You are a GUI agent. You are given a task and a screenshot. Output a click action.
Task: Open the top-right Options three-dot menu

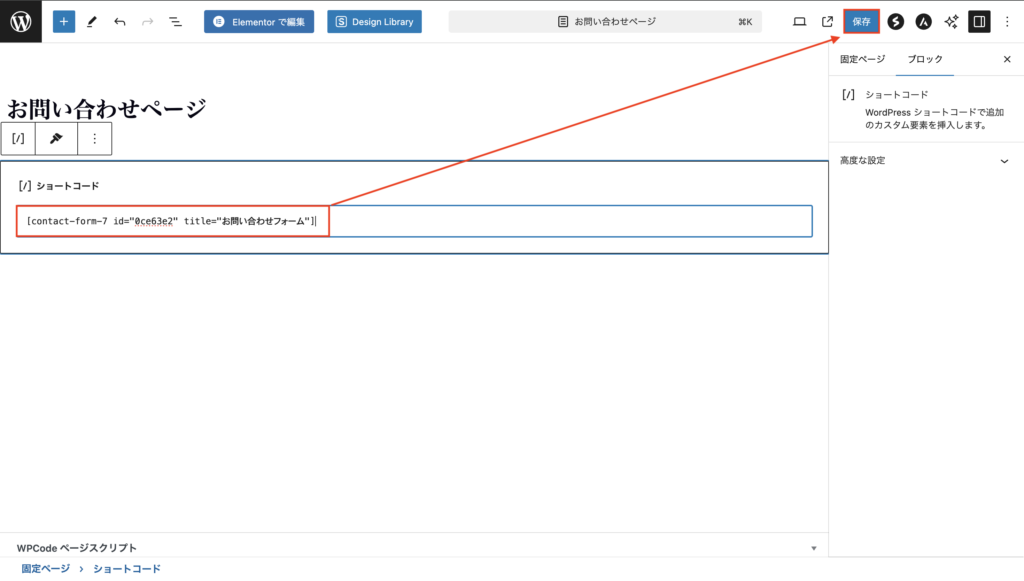(x=1006, y=21)
